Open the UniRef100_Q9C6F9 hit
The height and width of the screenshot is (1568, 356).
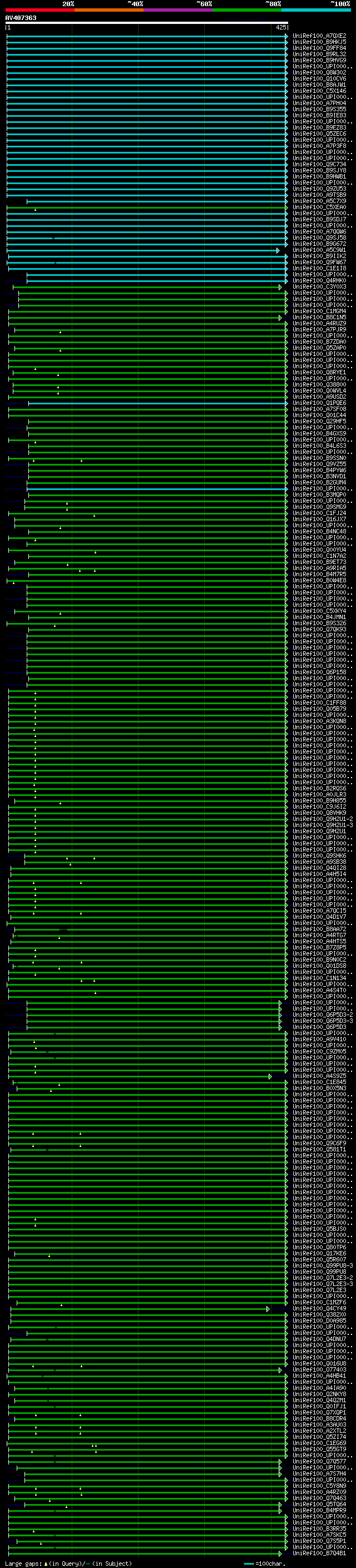tap(319, 1143)
